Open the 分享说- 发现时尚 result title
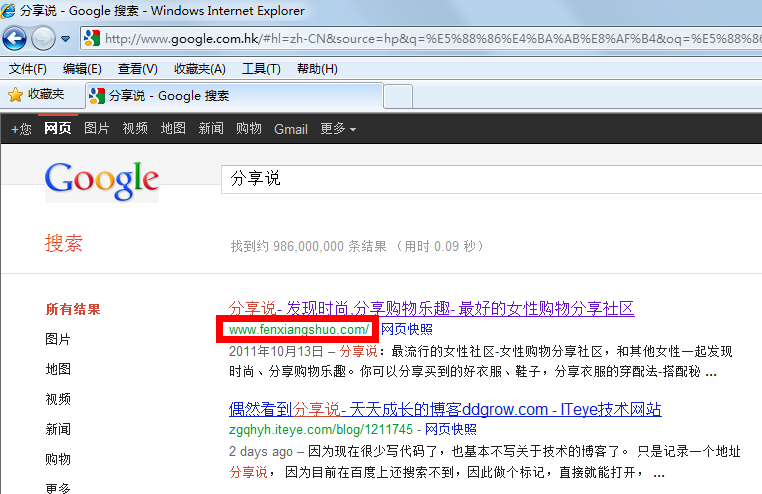 (x=432, y=308)
